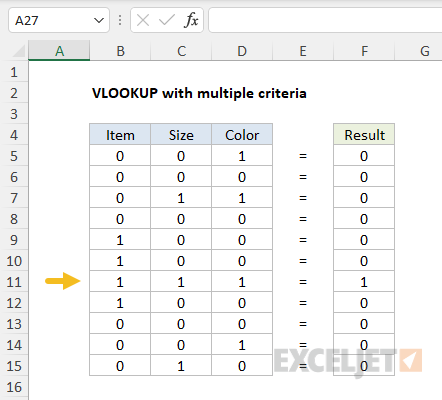Click the Size cell in row 7
Screen dimensions: 442x400
pyautogui.click(x=181, y=198)
